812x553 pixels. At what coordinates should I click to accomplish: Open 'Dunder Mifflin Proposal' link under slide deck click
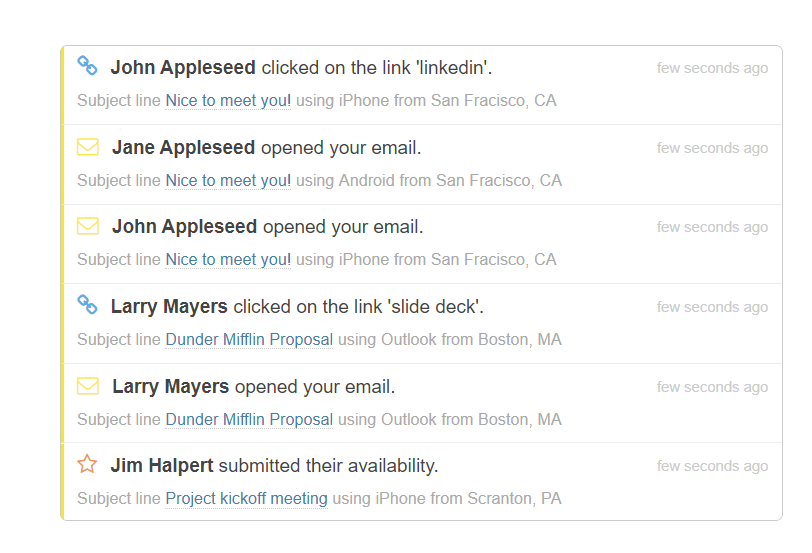click(249, 339)
